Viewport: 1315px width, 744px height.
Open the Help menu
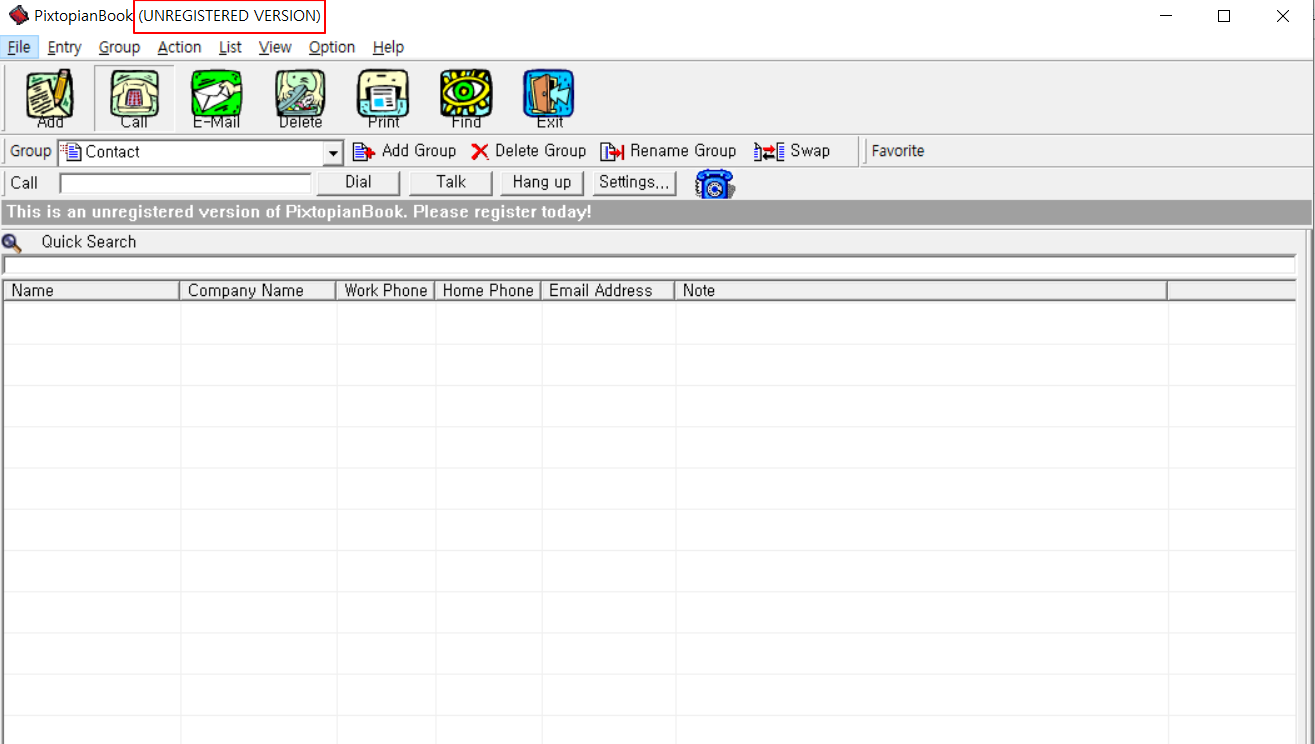point(388,47)
